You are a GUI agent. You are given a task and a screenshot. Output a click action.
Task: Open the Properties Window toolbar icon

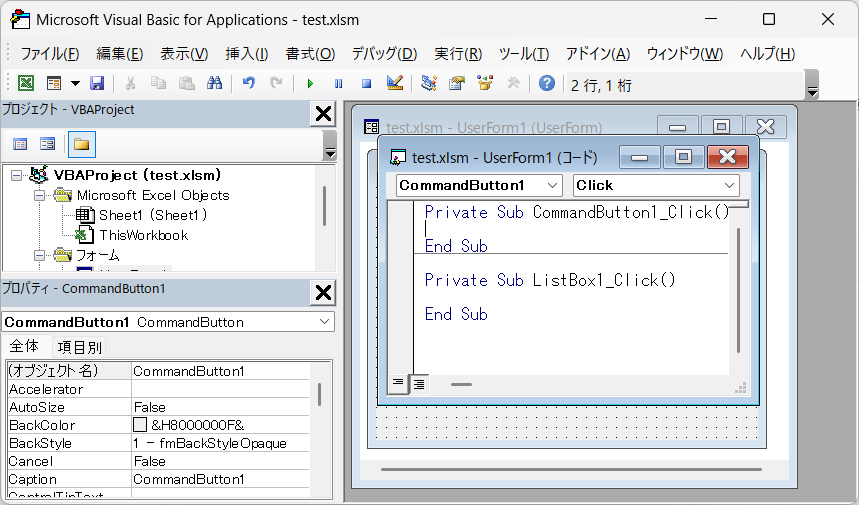pos(457,83)
